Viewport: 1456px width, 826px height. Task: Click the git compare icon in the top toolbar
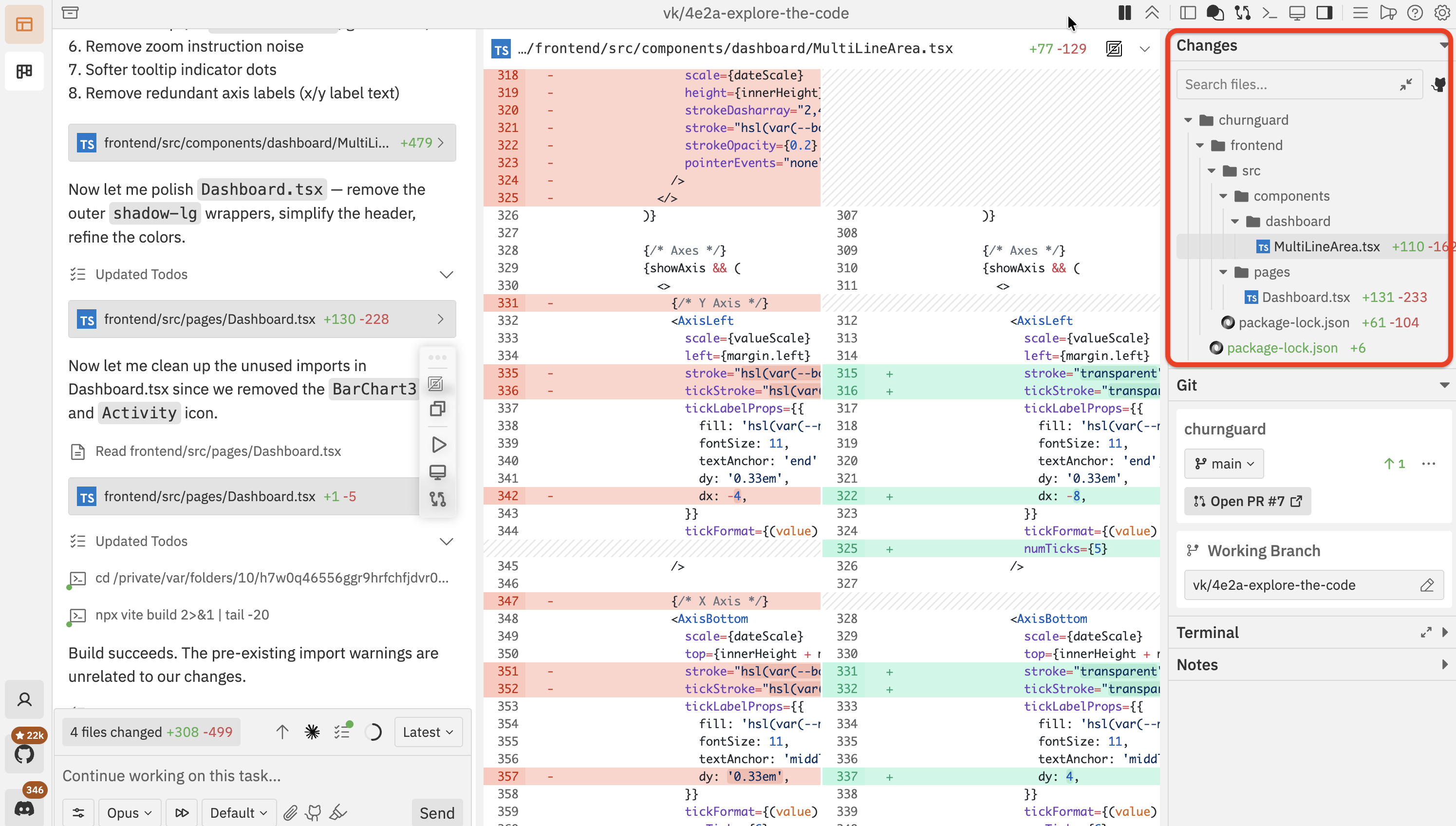click(1242, 13)
